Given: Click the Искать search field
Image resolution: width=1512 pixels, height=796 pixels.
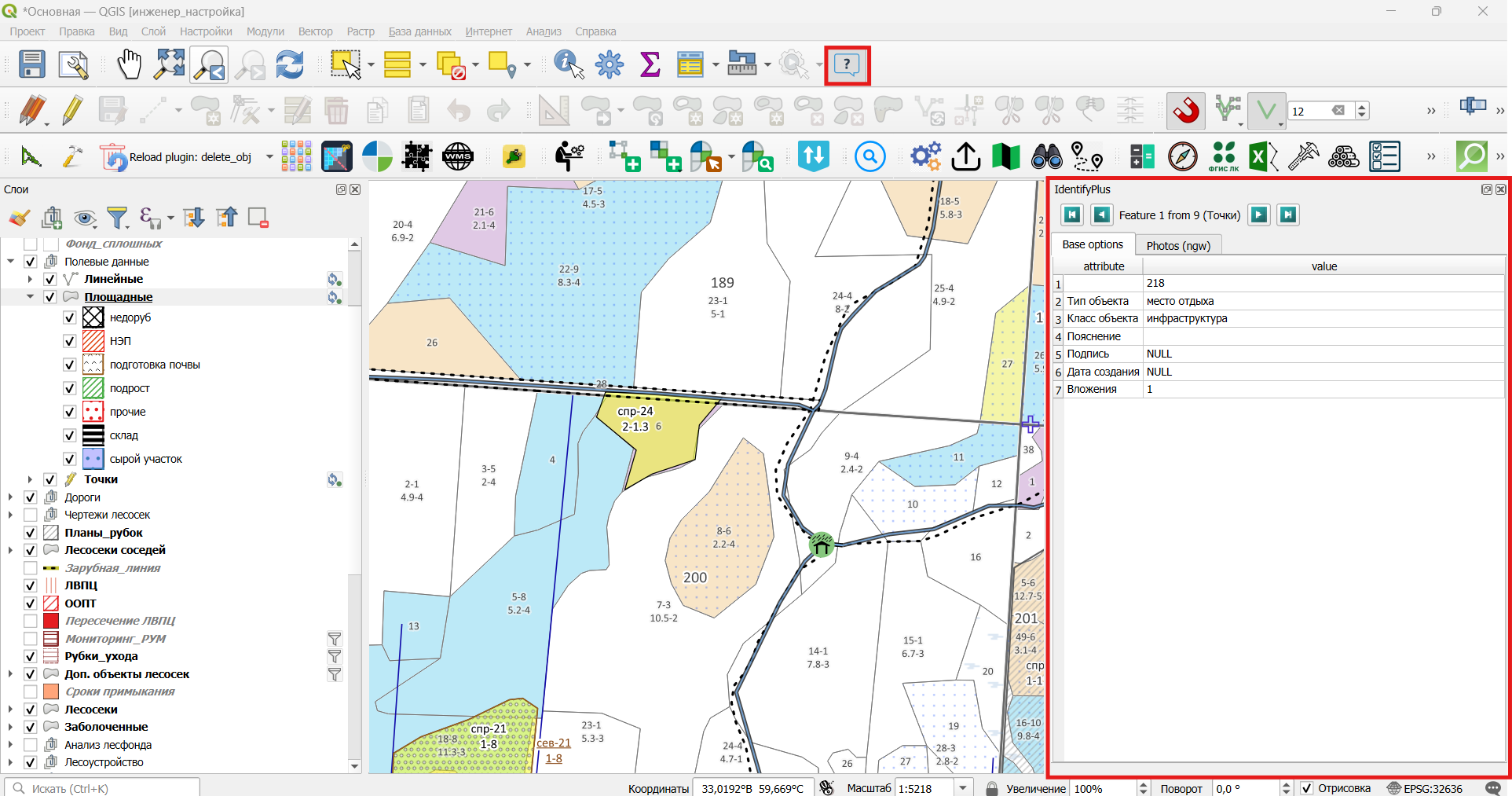Looking at the screenshot, I should point(103,788).
